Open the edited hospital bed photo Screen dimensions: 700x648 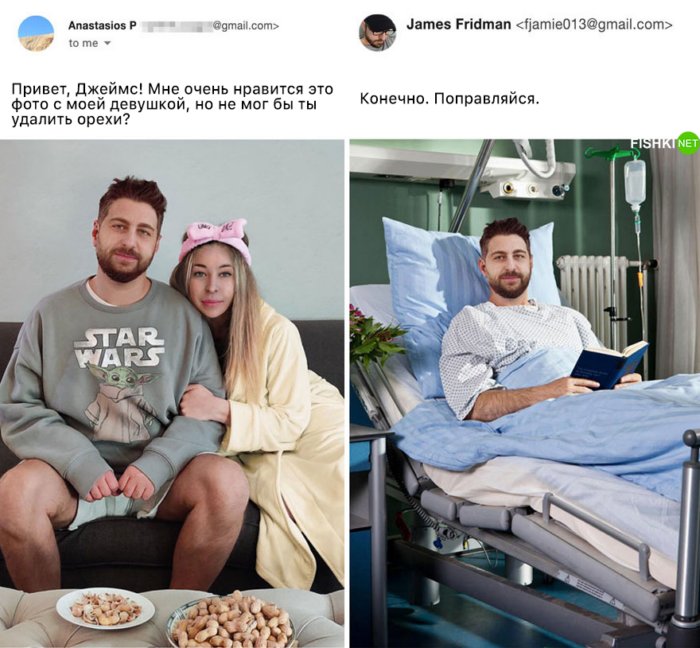[x=525, y=394]
